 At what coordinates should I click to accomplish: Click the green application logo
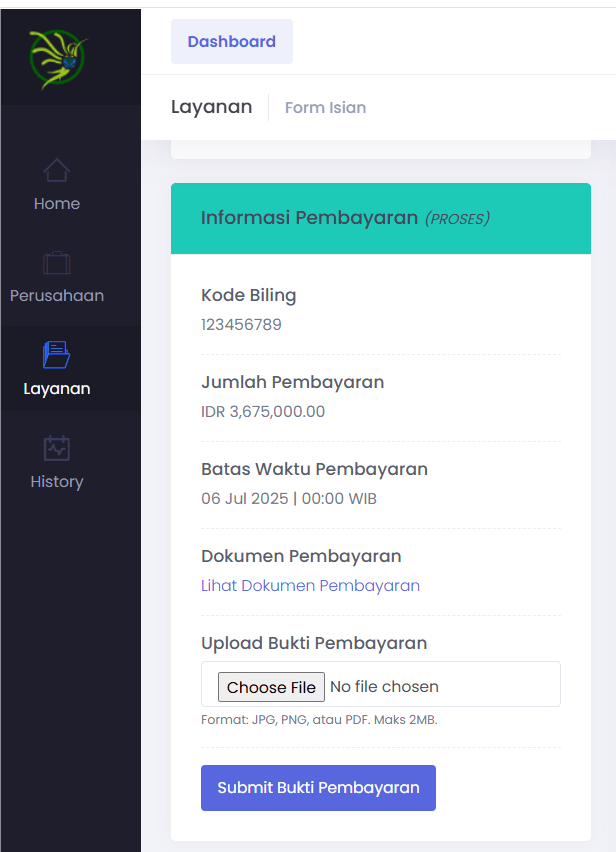click(57, 58)
